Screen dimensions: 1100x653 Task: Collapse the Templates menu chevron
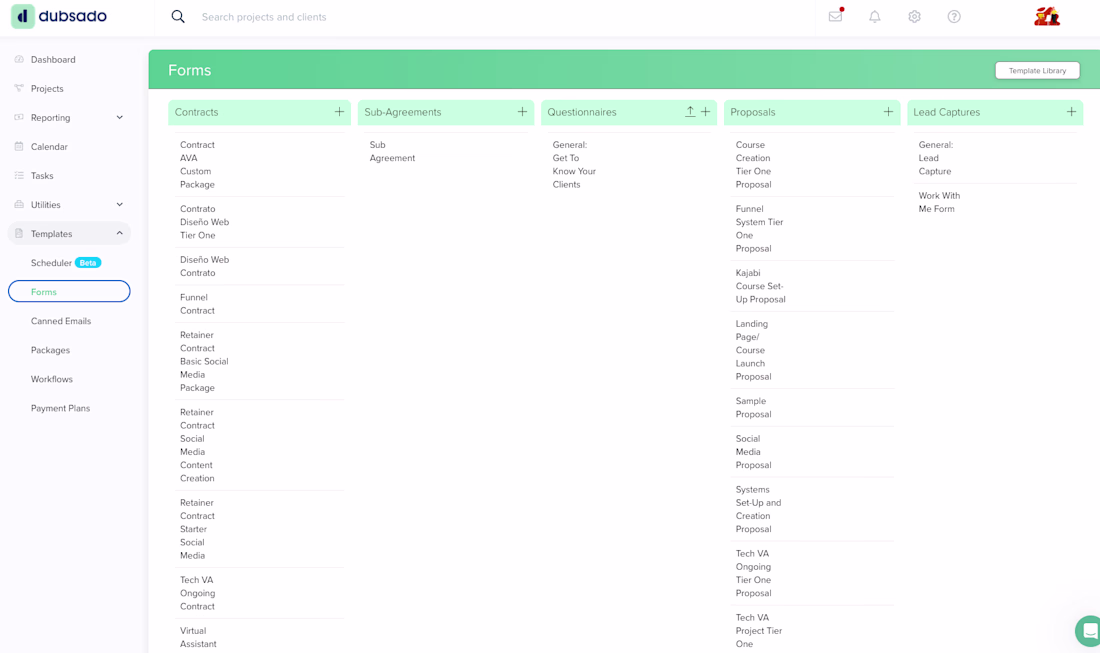(120, 234)
